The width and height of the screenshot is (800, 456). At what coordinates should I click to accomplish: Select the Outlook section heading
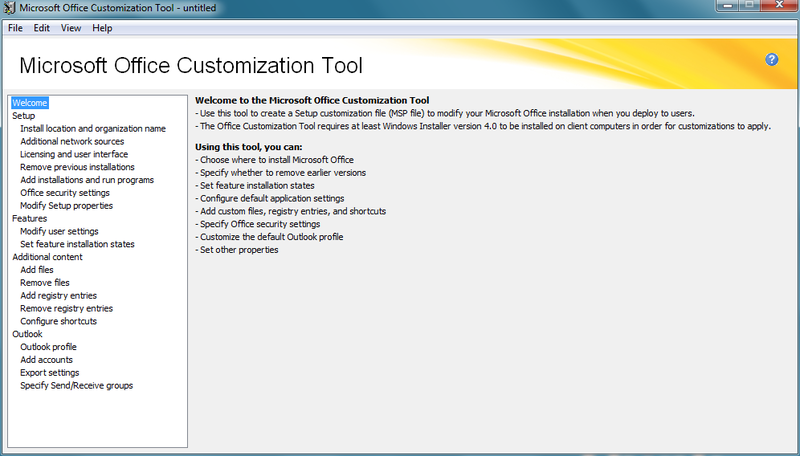coord(28,334)
